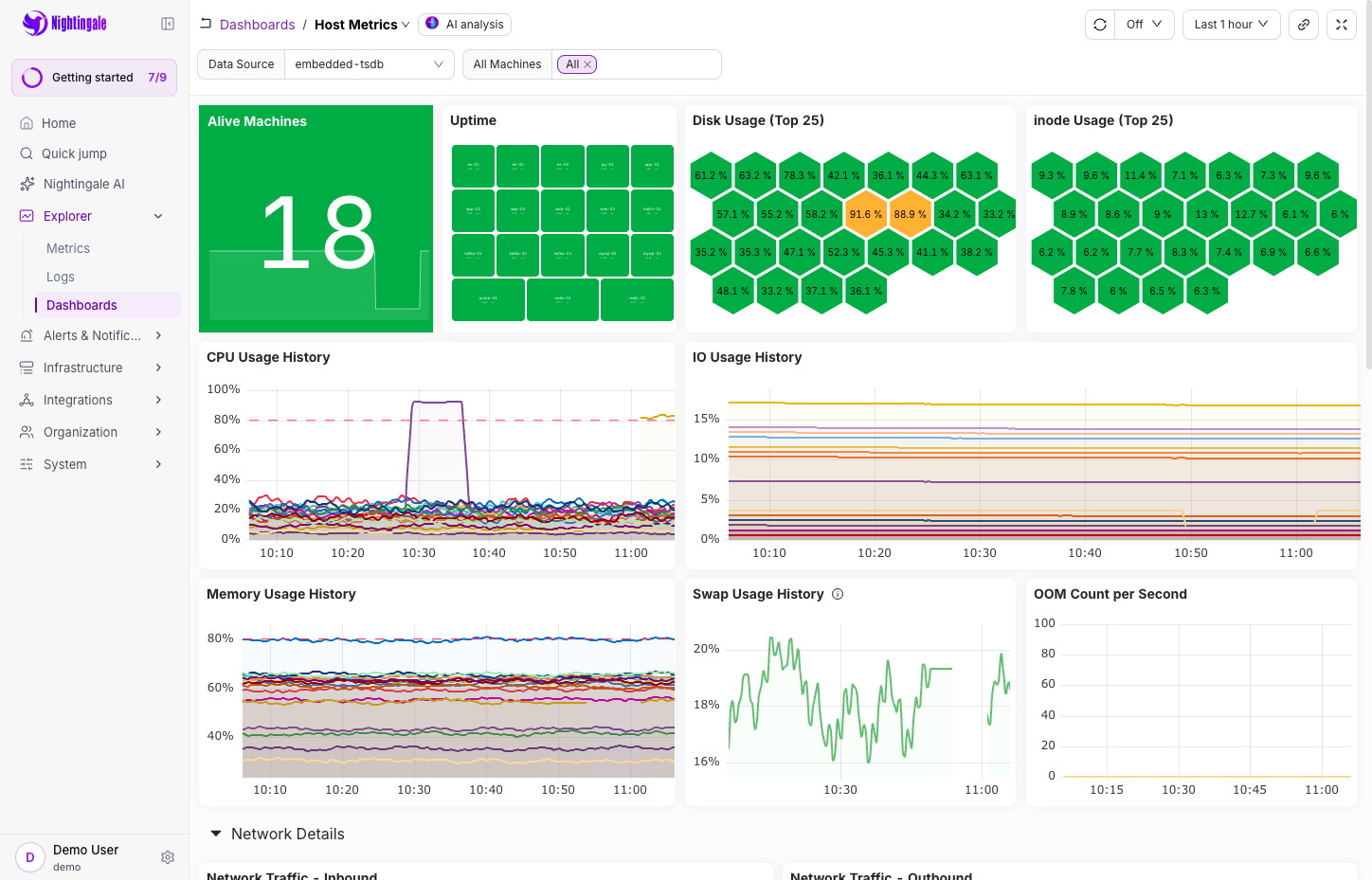This screenshot has width=1372, height=880.
Task: Collapse the sidebar with the panel icon
Action: coord(168,24)
